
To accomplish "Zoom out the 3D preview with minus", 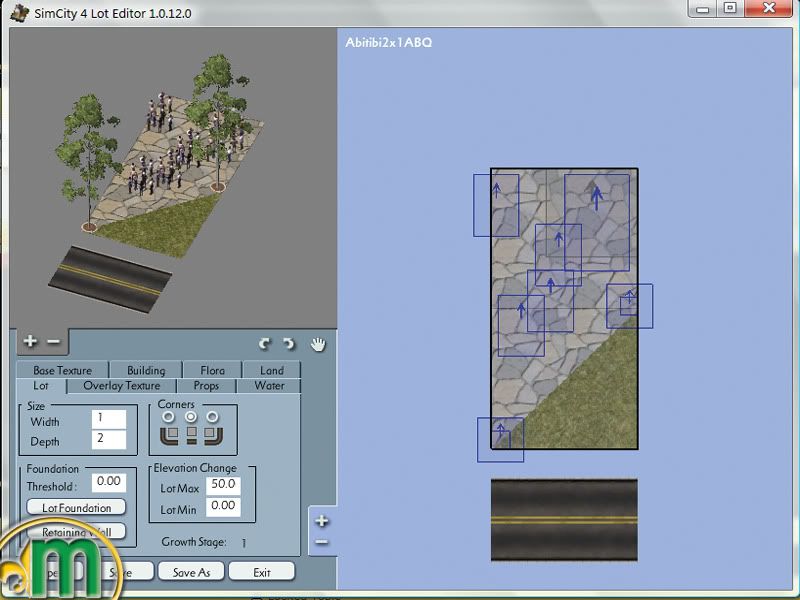I will pos(54,341).
